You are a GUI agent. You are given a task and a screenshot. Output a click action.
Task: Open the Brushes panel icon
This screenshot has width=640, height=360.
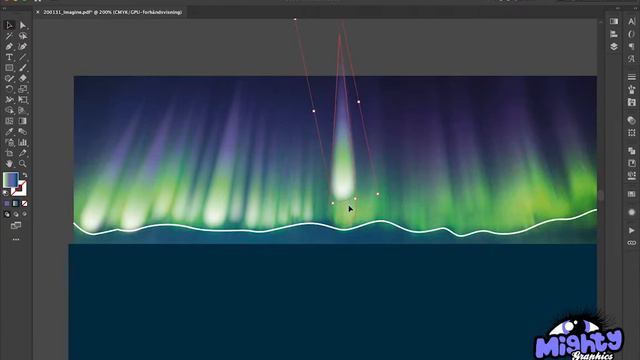(631, 89)
